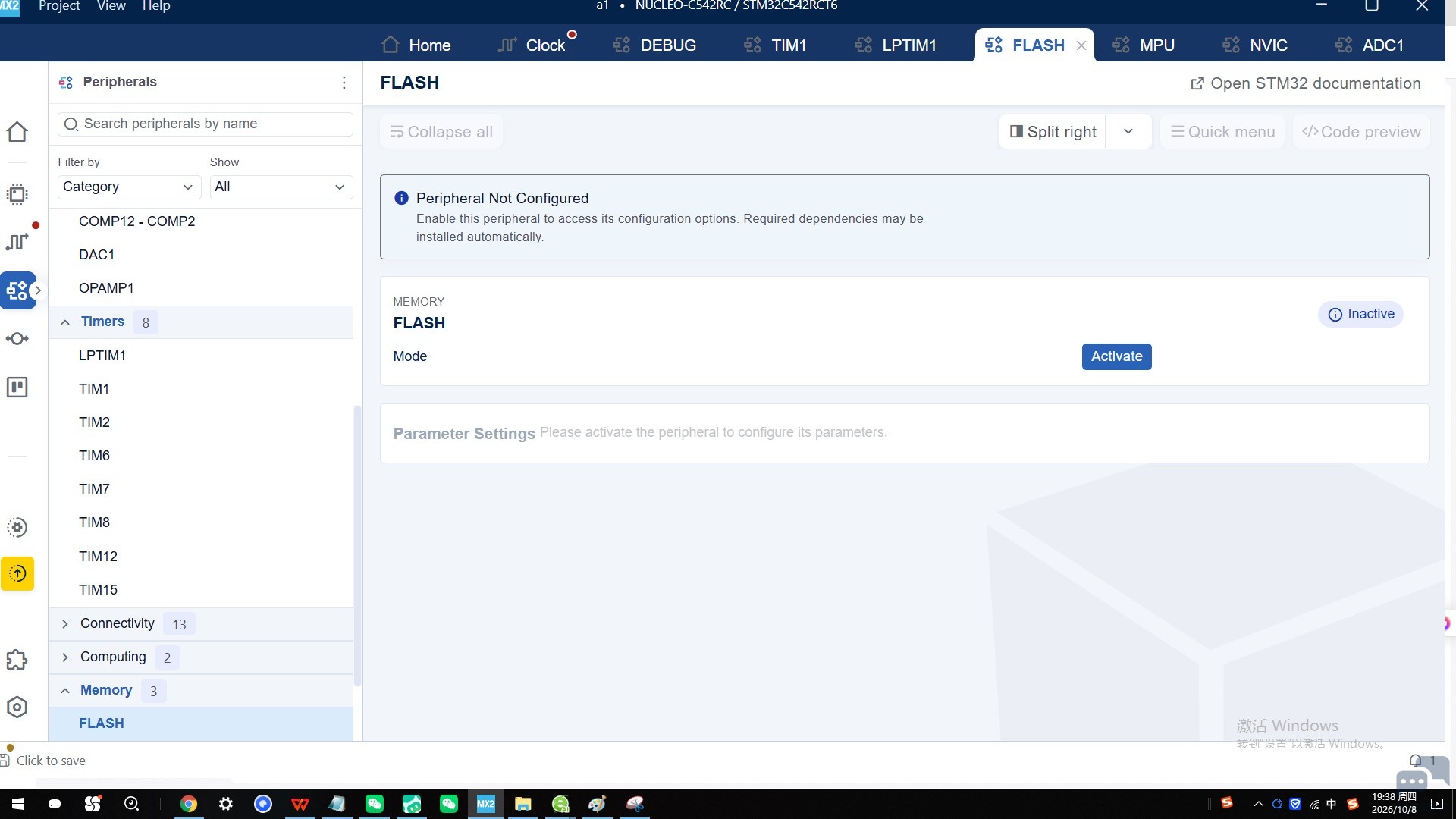
Task: Click the Search peripherals by name field
Action: point(206,124)
